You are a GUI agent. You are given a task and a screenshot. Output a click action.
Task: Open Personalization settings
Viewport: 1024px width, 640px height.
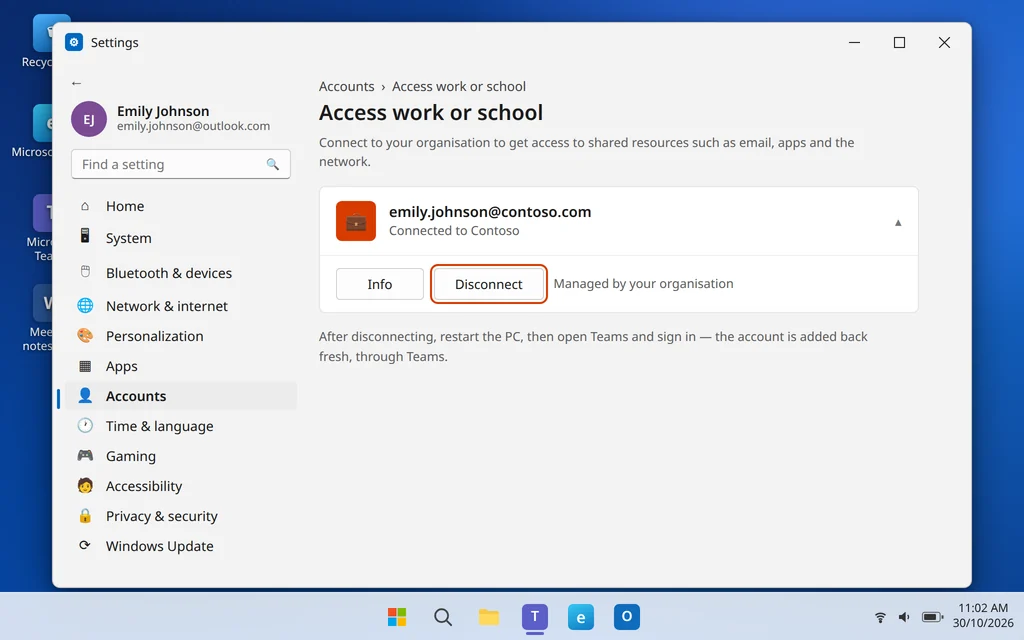coord(181,336)
